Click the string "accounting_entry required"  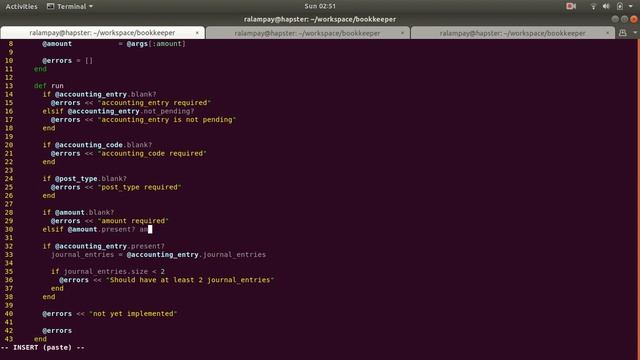(154, 103)
